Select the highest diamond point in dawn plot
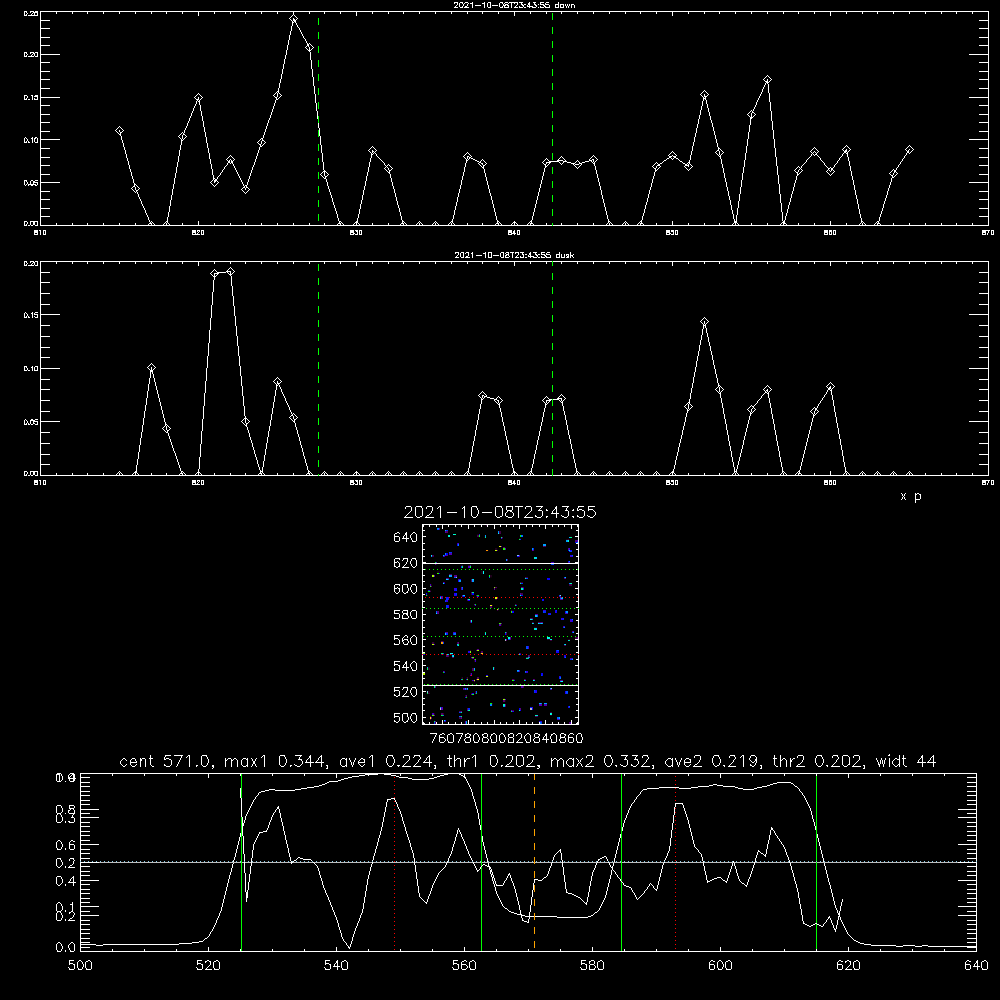 point(293,19)
